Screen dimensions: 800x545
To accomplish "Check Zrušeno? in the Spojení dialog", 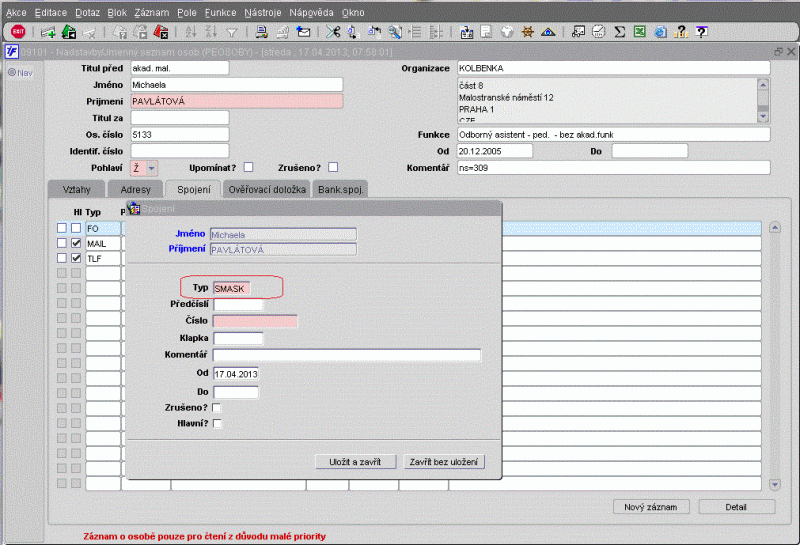I will 217,408.
